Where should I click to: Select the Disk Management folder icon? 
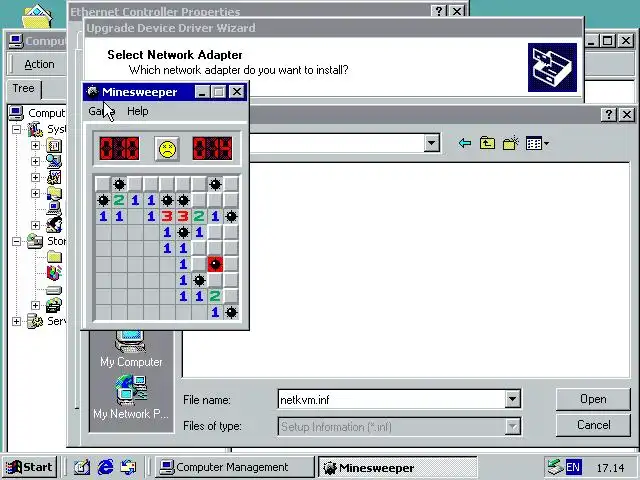coord(54,257)
